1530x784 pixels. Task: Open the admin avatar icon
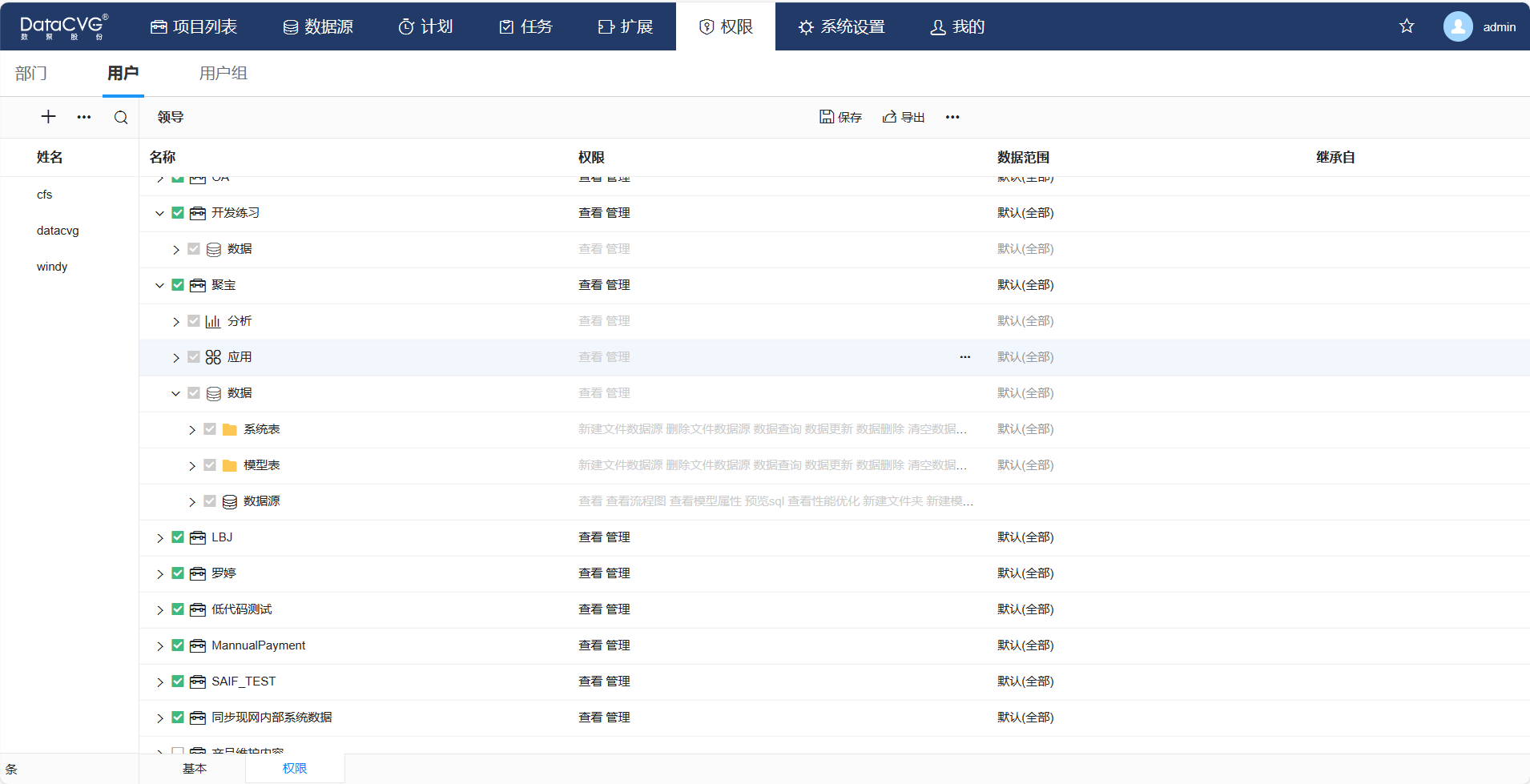pyautogui.click(x=1458, y=26)
